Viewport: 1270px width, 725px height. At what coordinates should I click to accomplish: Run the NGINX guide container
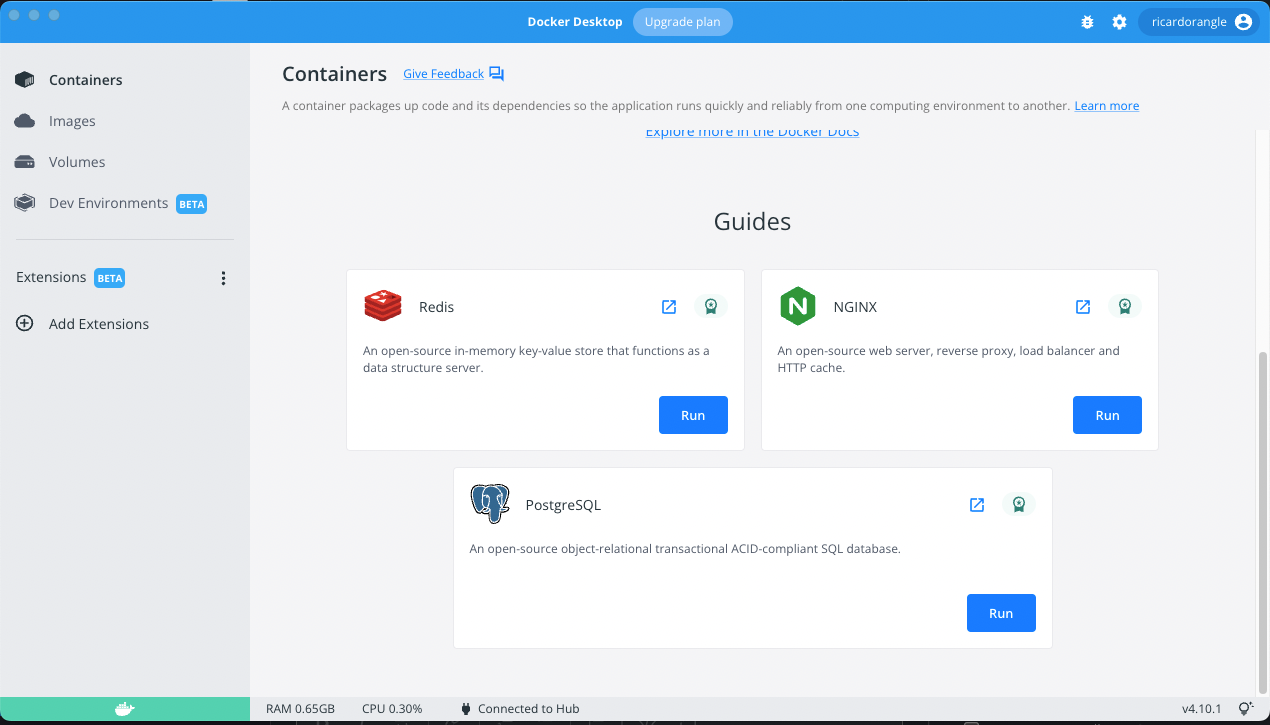click(1107, 415)
